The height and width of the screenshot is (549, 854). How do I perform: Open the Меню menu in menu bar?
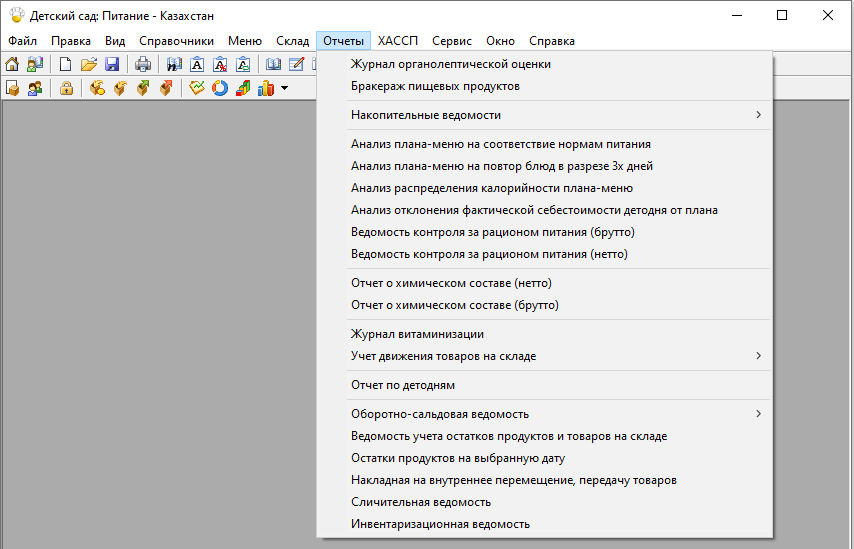click(x=245, y=41)
